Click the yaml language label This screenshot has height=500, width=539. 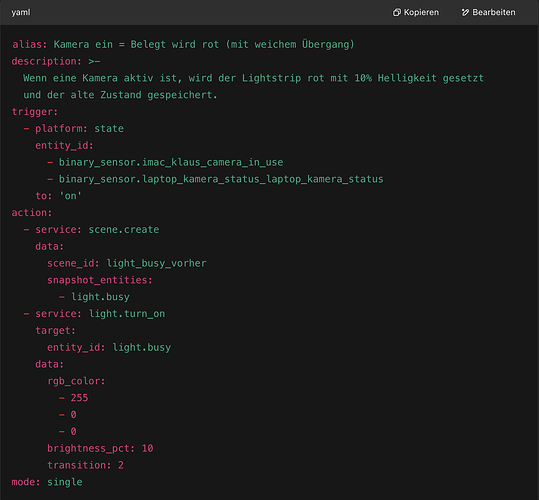pyautogui.click(x=21, y=12)
